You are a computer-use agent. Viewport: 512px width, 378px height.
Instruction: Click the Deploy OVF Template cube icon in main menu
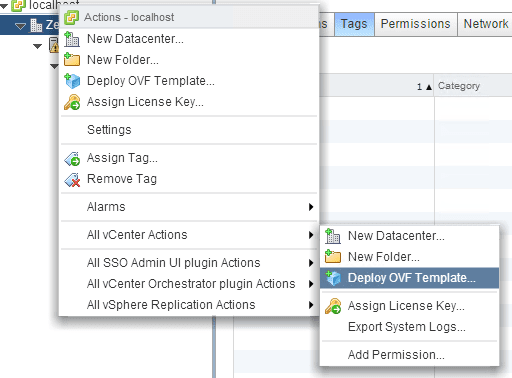tap(72, 81)
